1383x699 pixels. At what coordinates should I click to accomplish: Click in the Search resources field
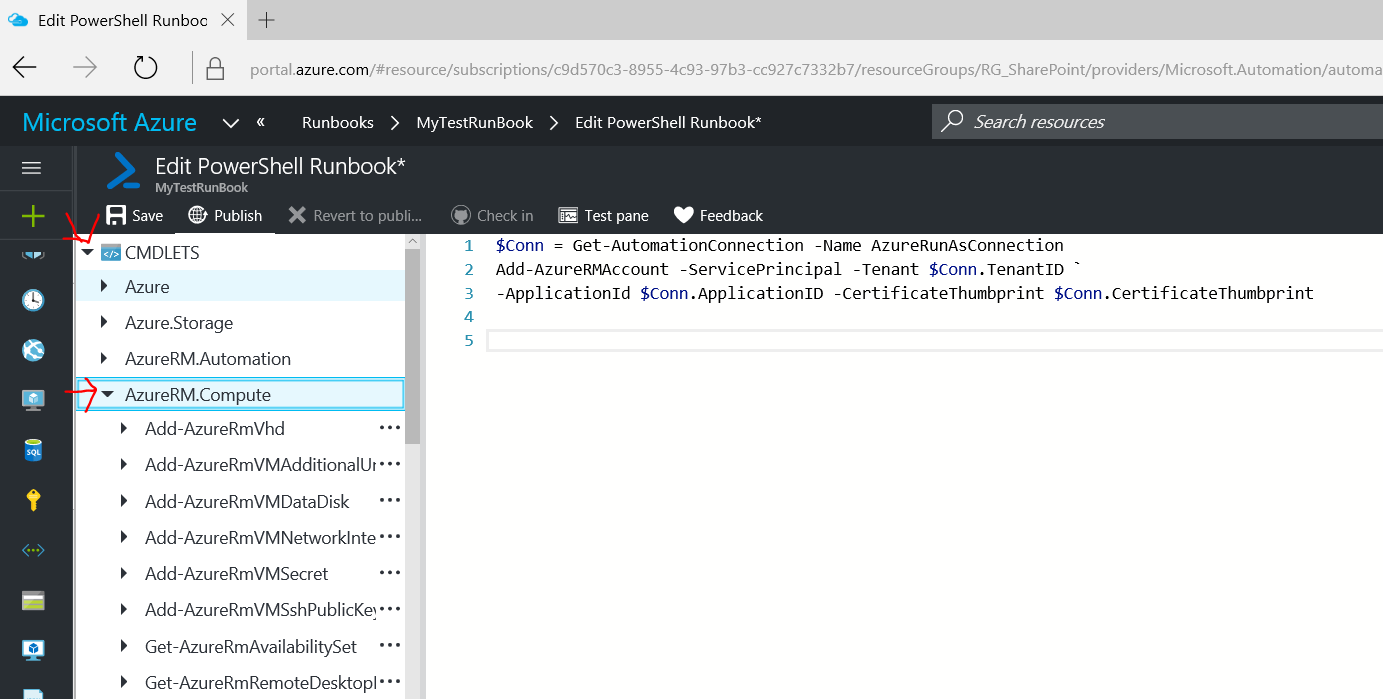1157,121
